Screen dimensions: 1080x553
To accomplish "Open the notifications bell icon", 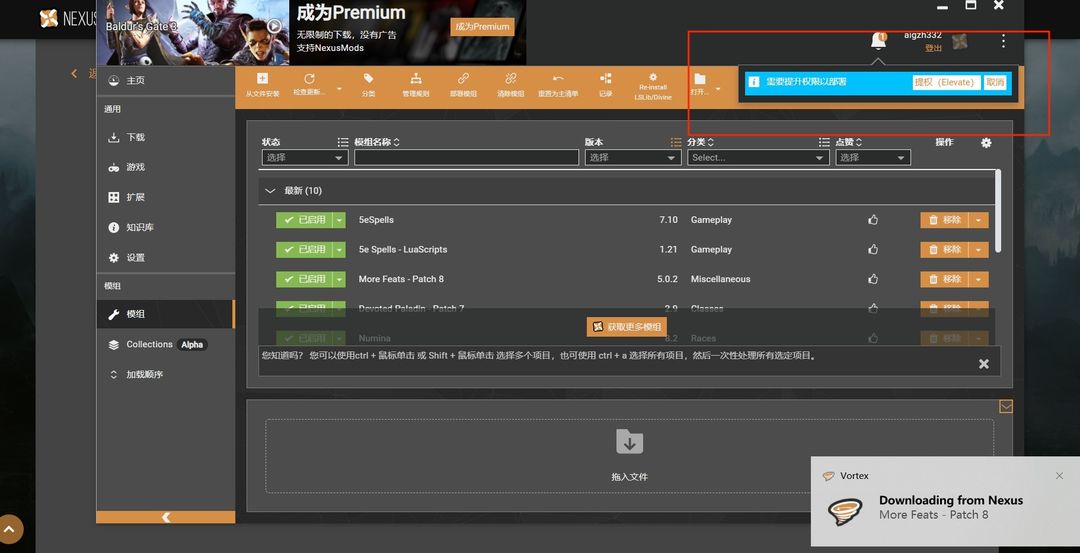I will [878, 41].
